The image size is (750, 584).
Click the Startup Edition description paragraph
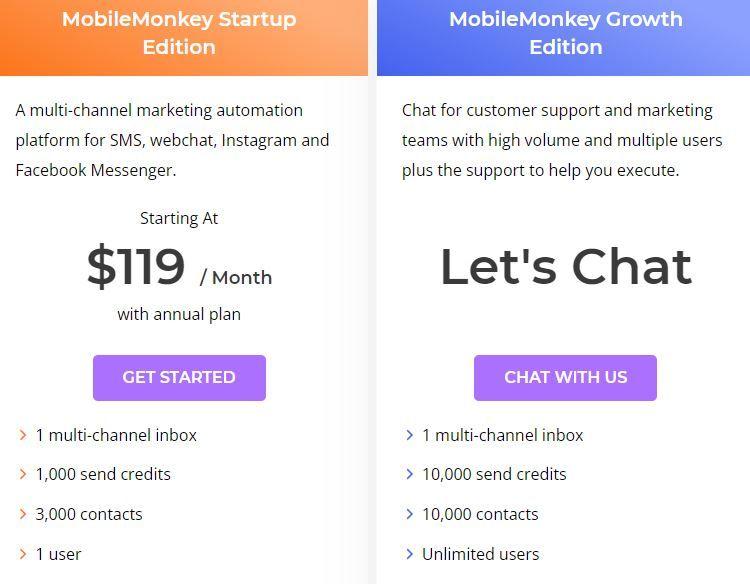point(172,140)
